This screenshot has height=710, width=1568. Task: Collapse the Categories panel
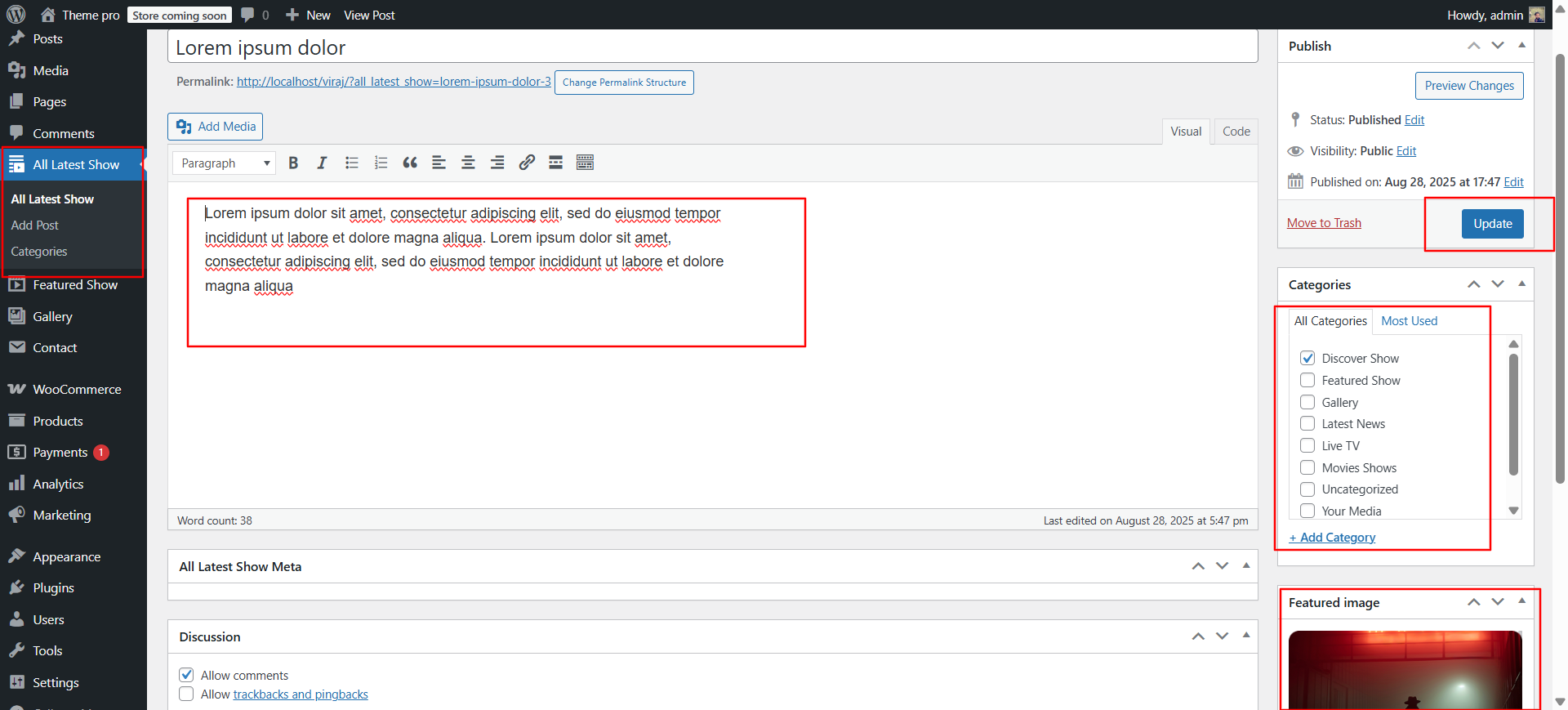click(1521, 284)
